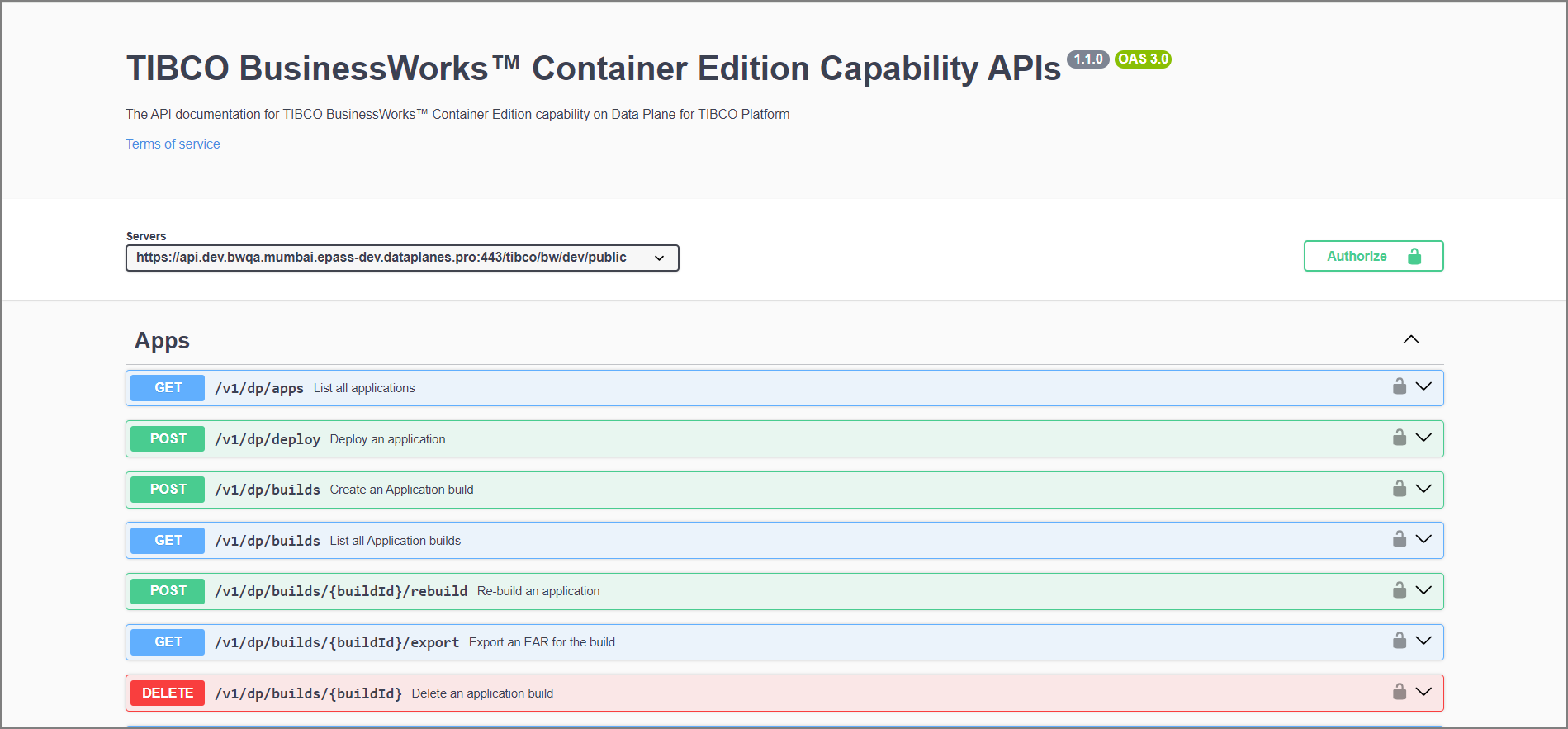
Task: Expand the Export an EAR chevron
Action: [1424, 641]
